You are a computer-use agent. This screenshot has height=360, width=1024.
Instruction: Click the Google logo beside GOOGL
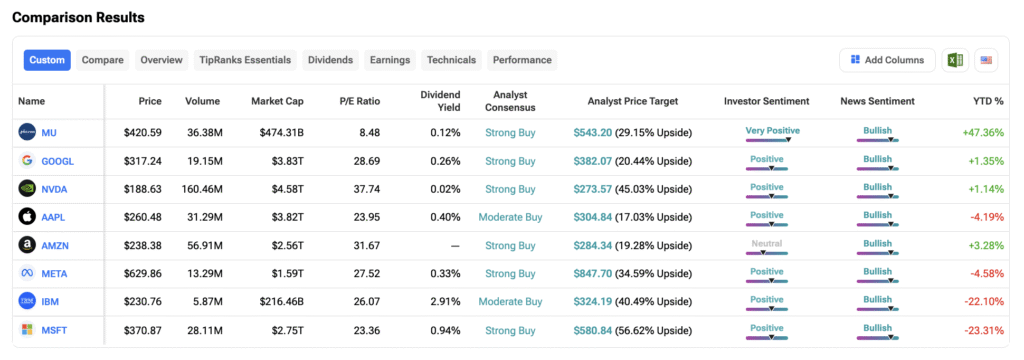27,161
